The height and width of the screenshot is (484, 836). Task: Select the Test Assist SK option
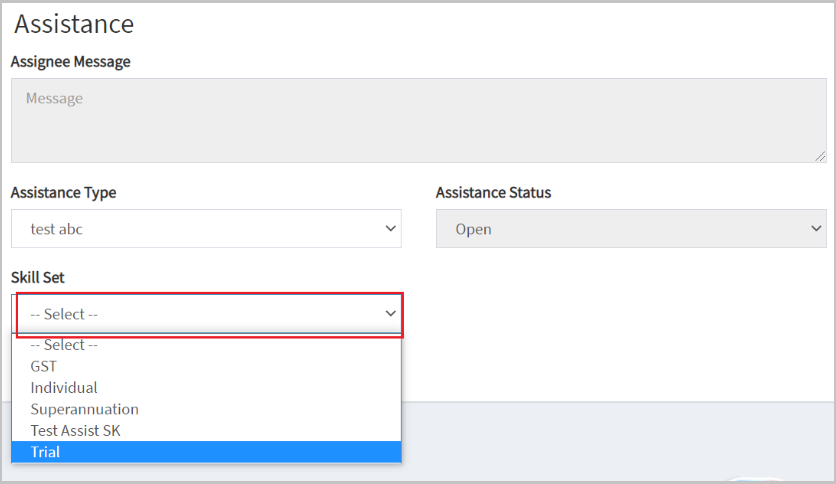point(206,430)
